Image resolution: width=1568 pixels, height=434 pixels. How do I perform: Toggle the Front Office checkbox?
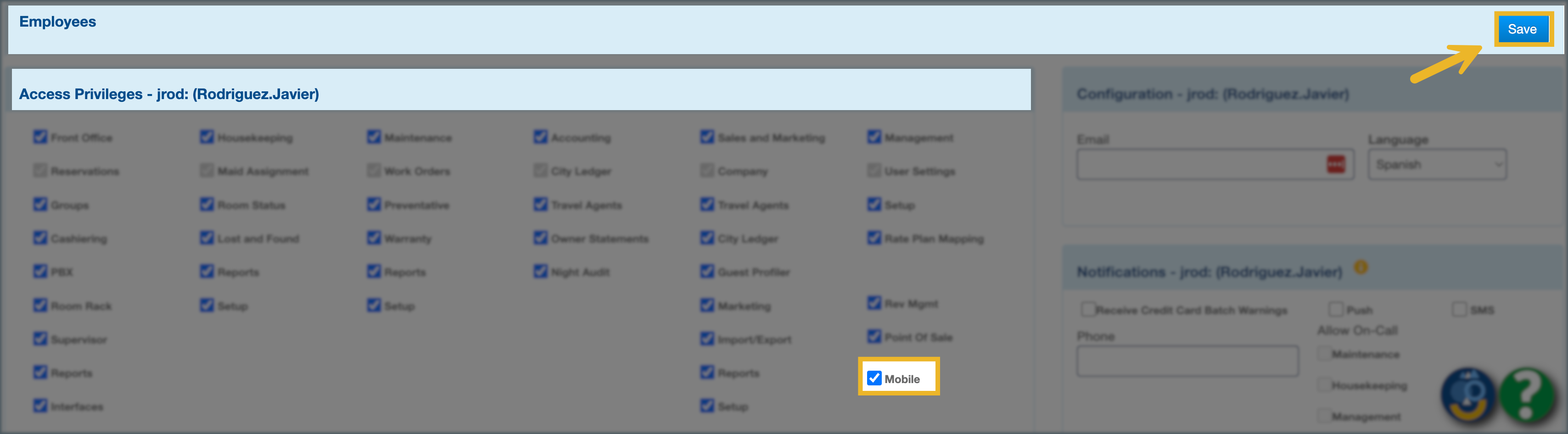point(40,137)
